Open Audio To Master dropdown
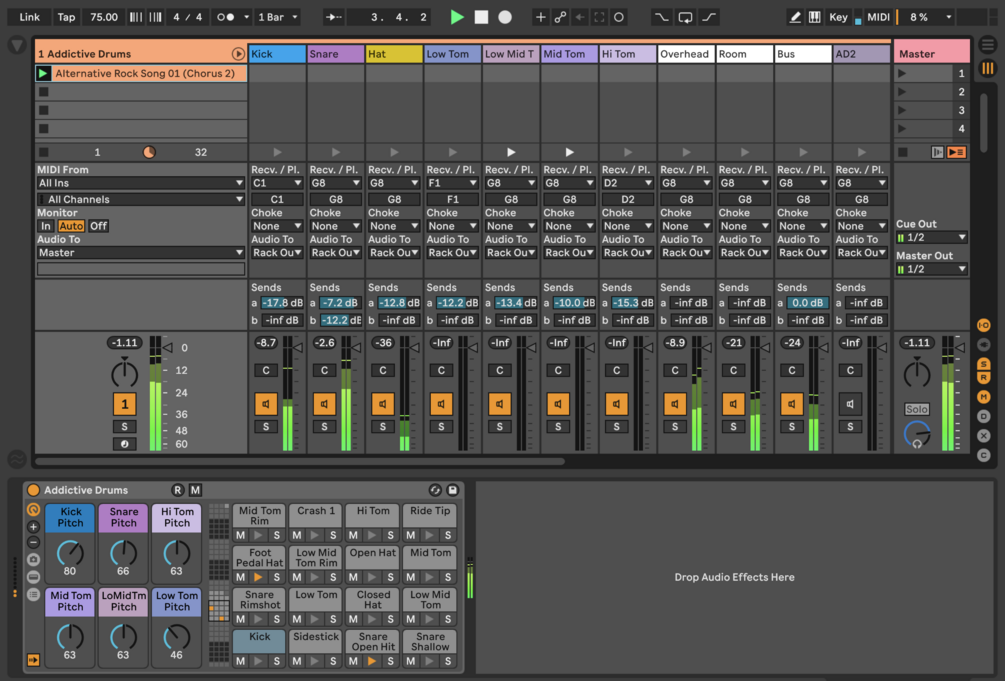Viewport: 1005px width, 681px height. click(140, 253)
